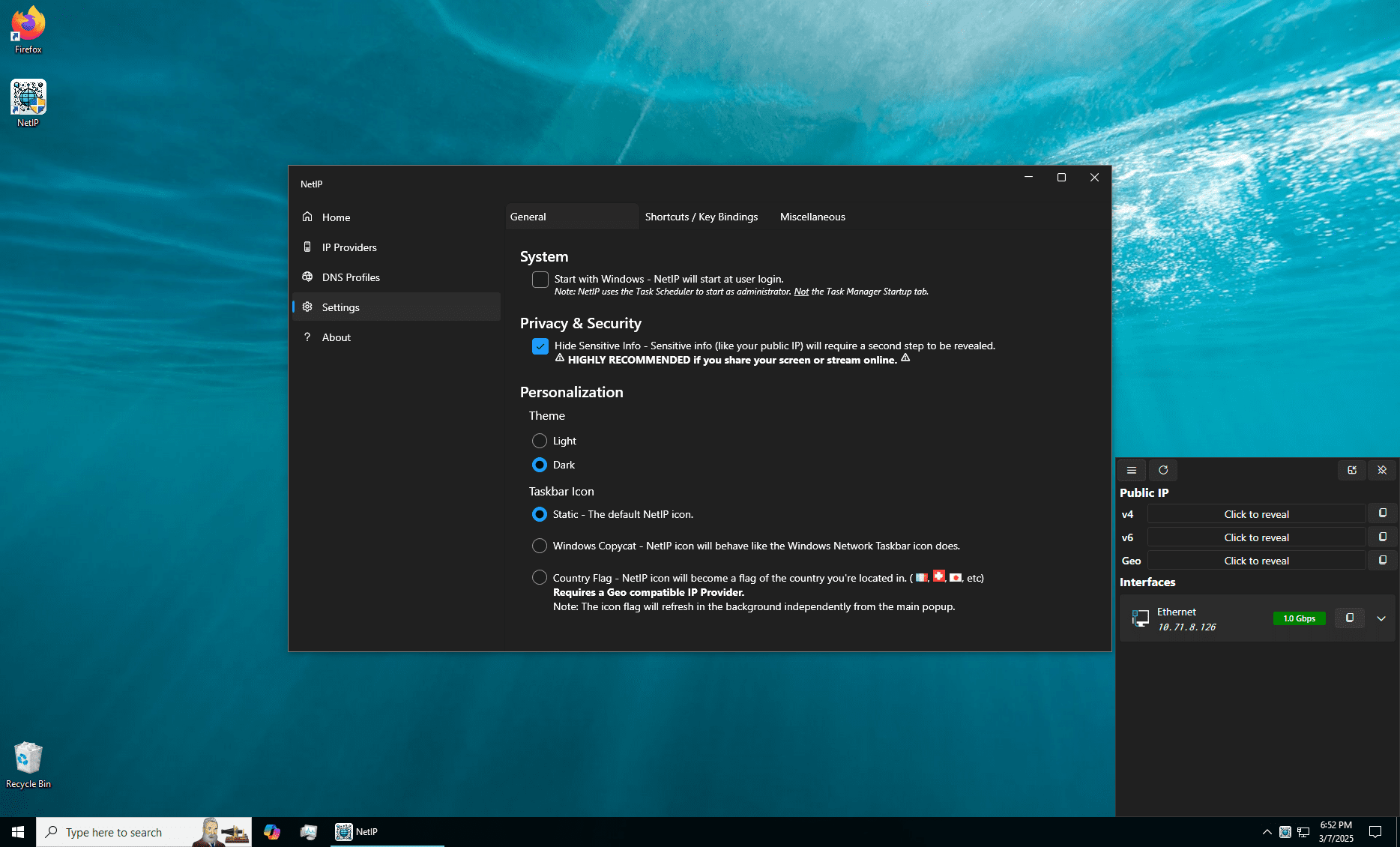
Task: Click the 1.0 Gbps speed badge
Action: [1300, 618]
